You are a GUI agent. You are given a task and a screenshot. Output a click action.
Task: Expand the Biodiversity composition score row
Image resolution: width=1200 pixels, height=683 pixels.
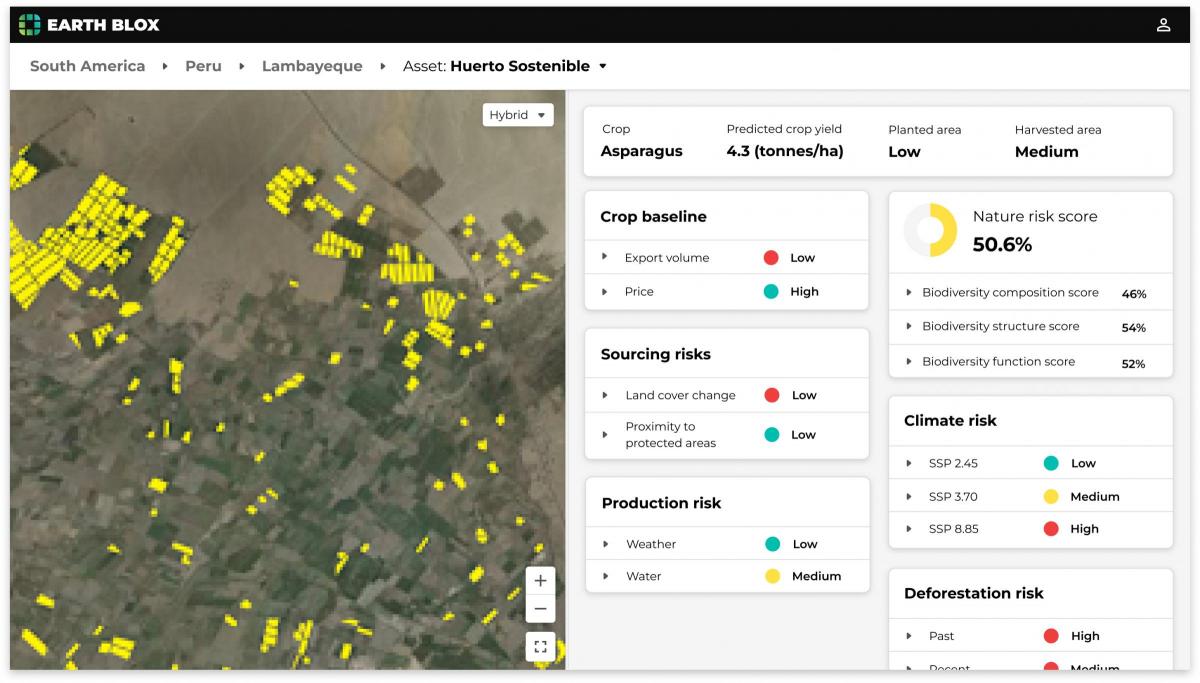[x=908, y=293]
